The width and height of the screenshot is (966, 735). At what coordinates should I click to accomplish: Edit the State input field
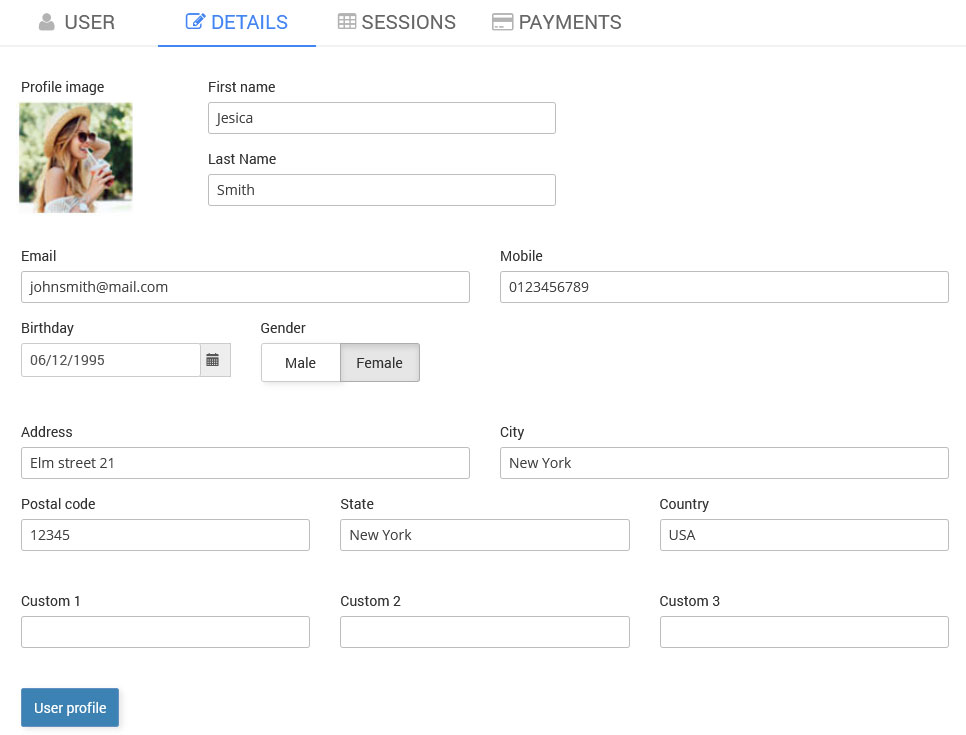tap(484, 535)
